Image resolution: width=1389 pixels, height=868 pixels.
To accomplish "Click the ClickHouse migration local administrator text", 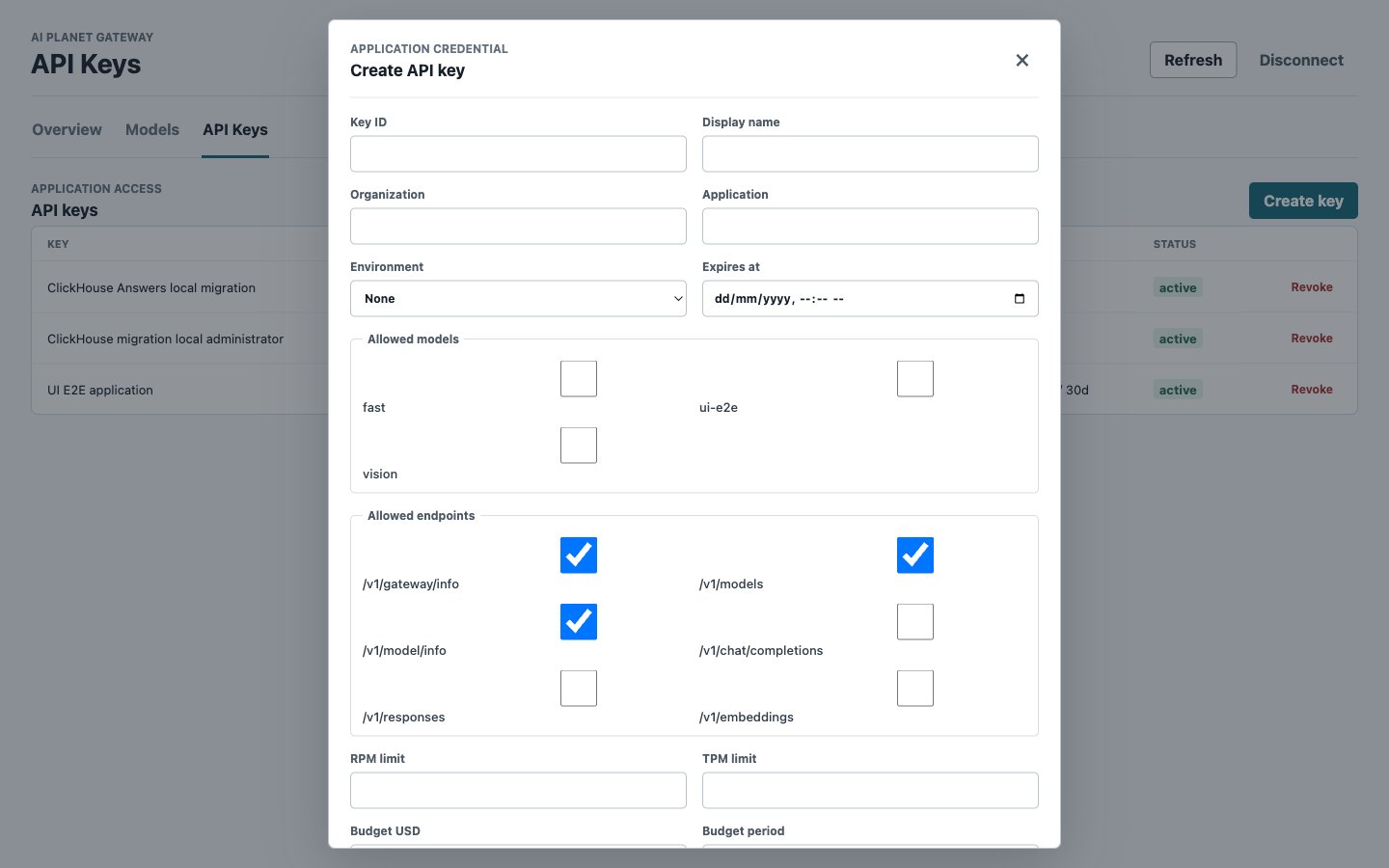I will tap(165, 339).
